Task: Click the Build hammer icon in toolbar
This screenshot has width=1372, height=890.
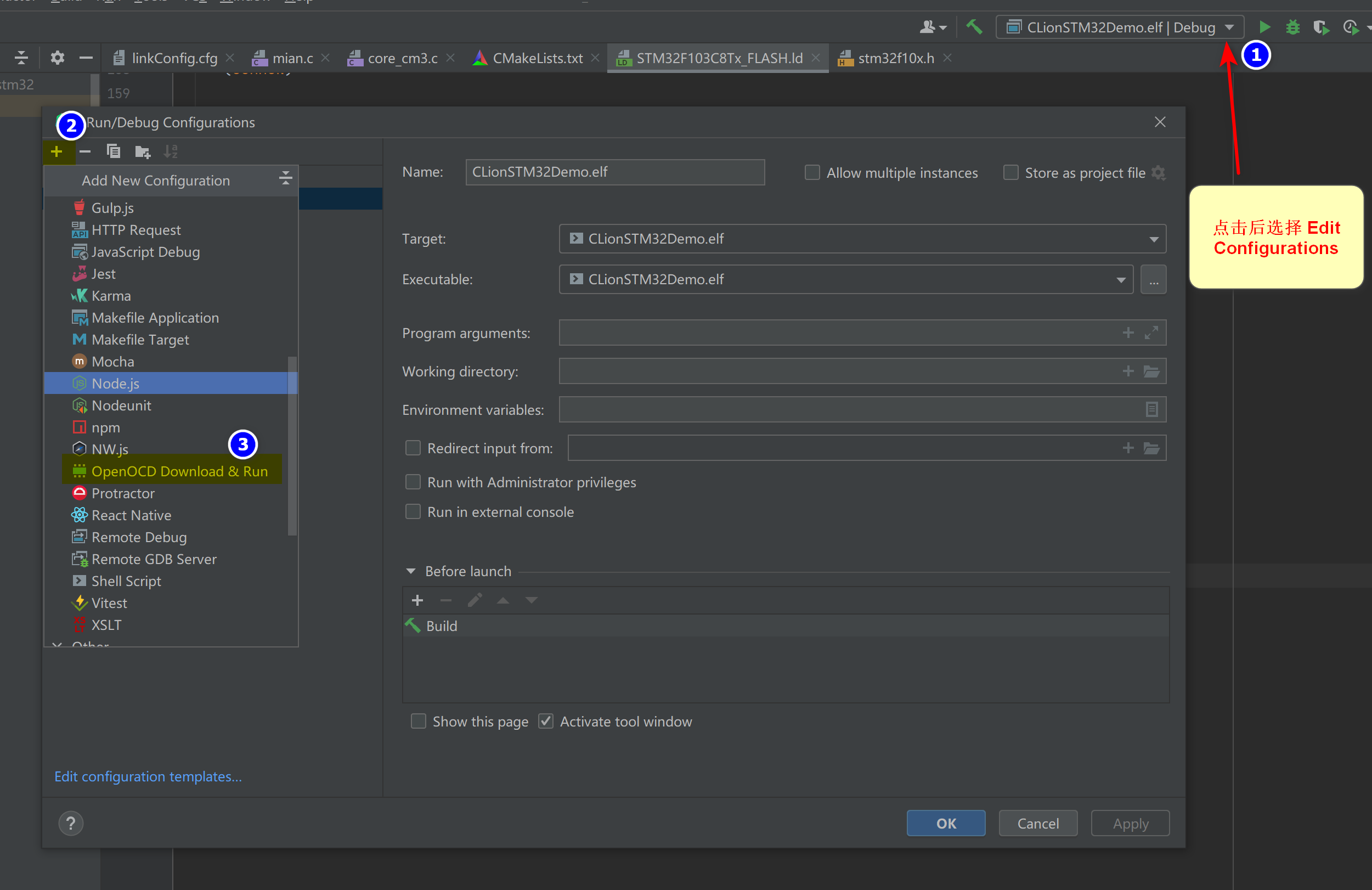Action: point(974,27)
